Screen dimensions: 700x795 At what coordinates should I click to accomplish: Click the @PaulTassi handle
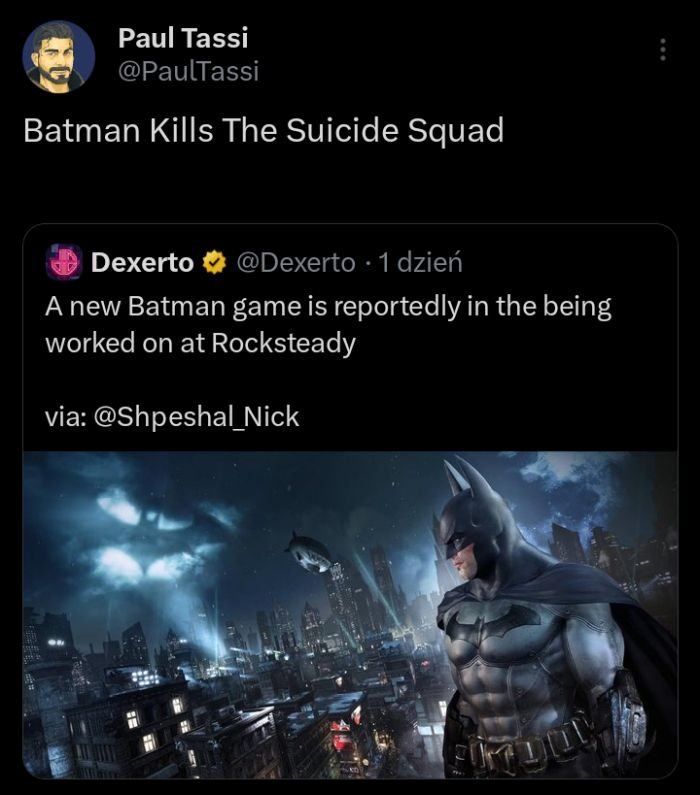tap(188, 70)
